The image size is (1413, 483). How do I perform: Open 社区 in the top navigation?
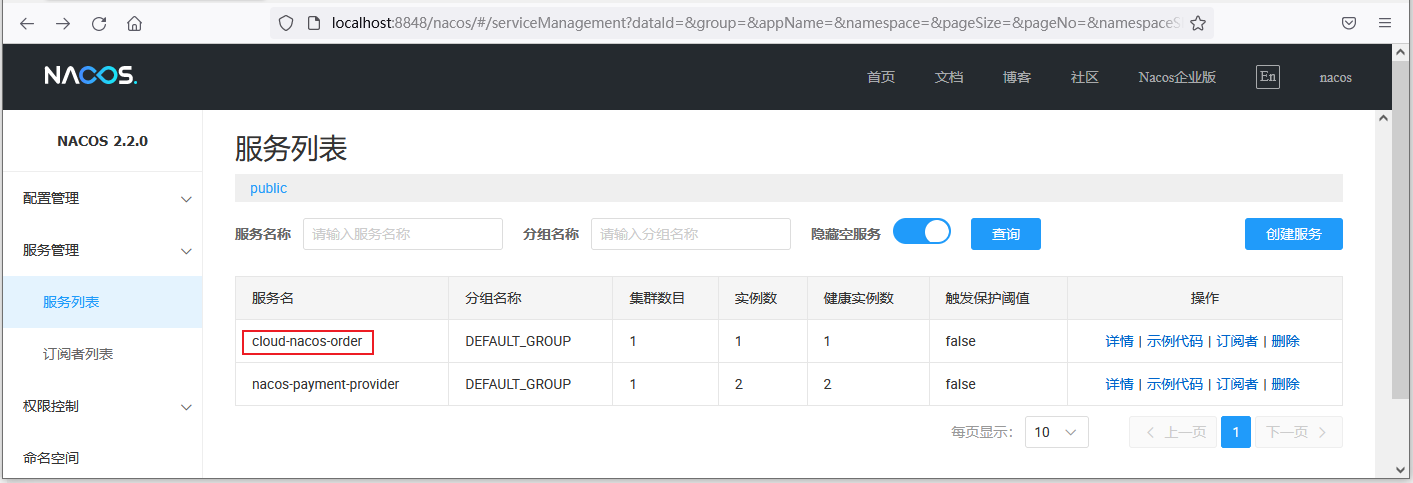1085,77
